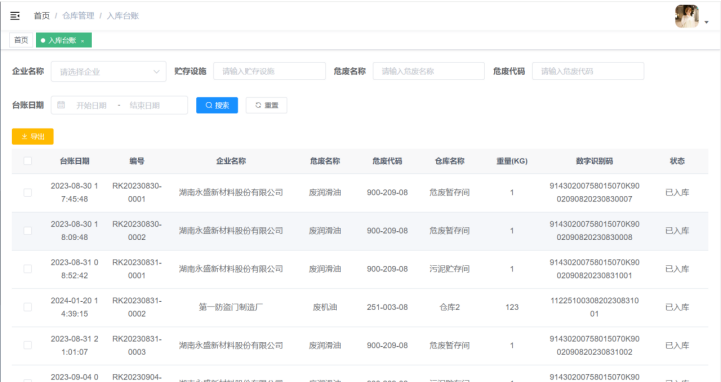
Task: Check the row RK20230830-0001 checkbox
Action: click(28, 193)
